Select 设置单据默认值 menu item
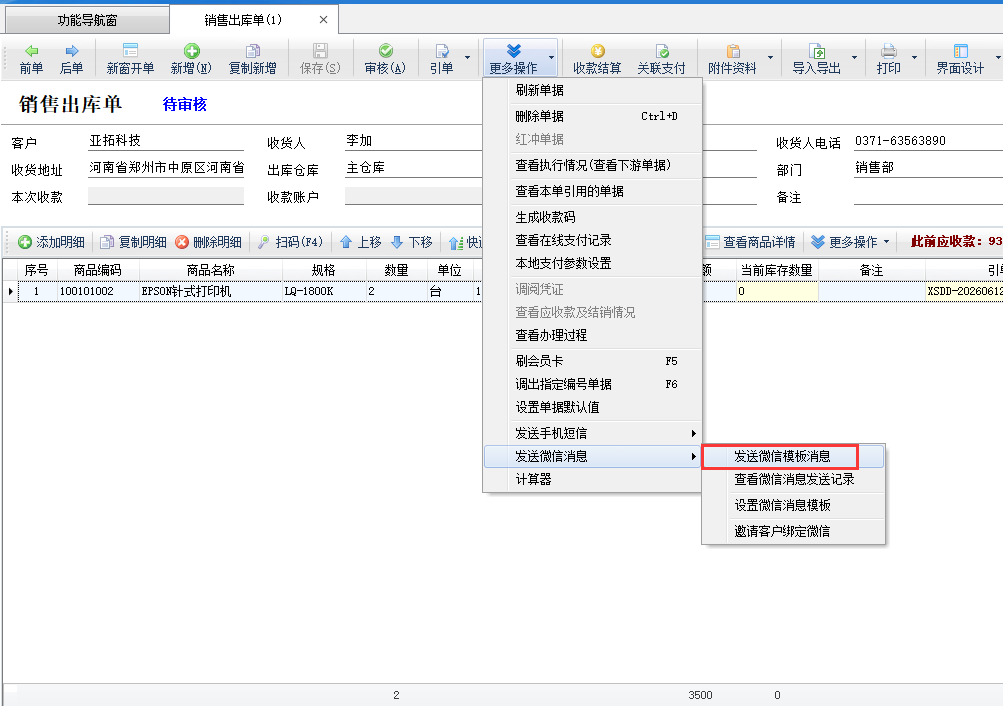This screenshot has height=706, width=1003. [x=592, y=407]
